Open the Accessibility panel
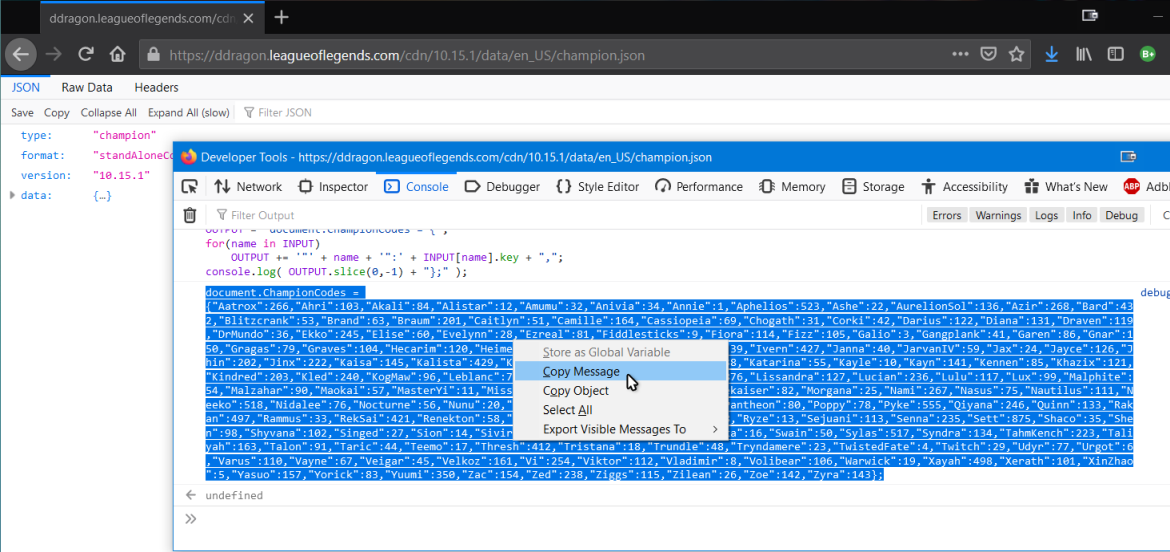 point(964,186)
